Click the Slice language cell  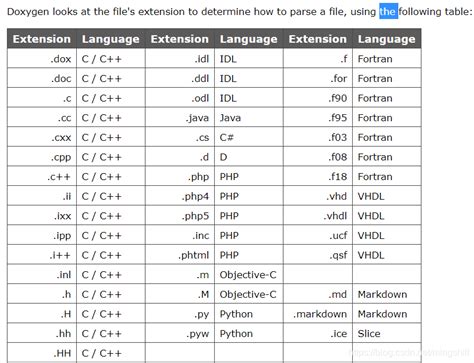click(x=387, y=333)
